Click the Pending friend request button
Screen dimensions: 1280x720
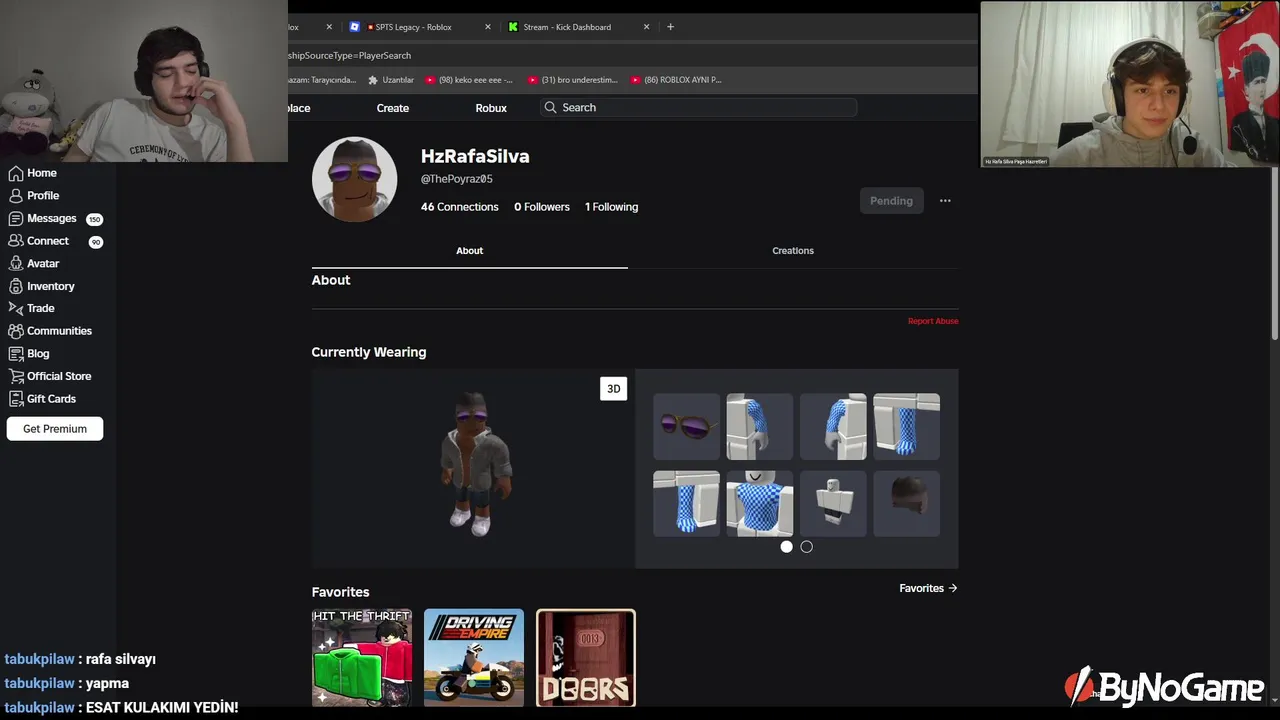tap(891, 201)
